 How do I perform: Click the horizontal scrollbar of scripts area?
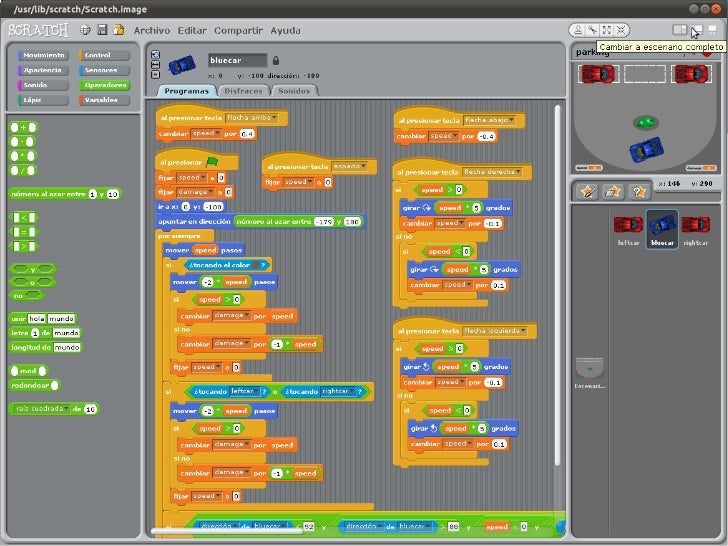coord(227,531)
